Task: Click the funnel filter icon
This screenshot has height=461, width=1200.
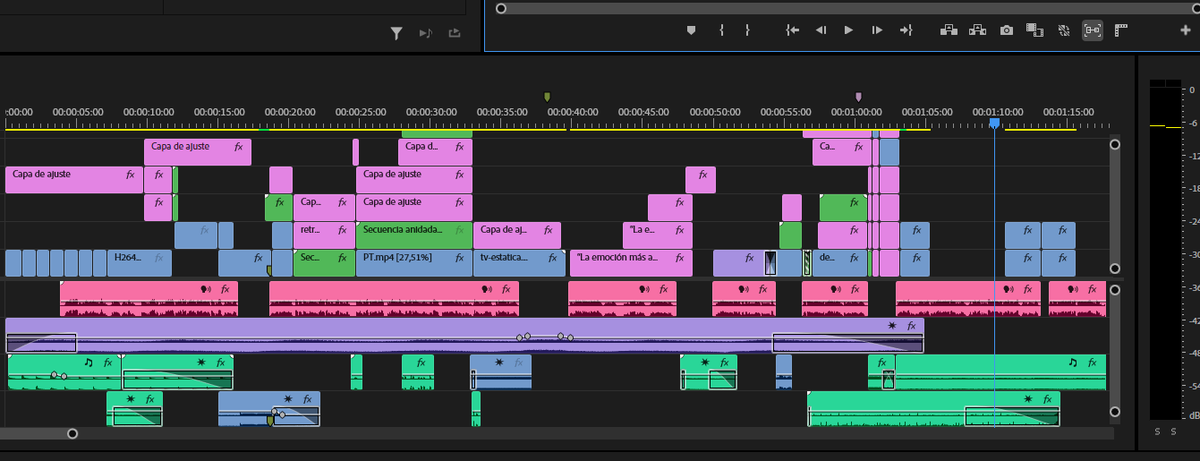Action: point(396,34)
